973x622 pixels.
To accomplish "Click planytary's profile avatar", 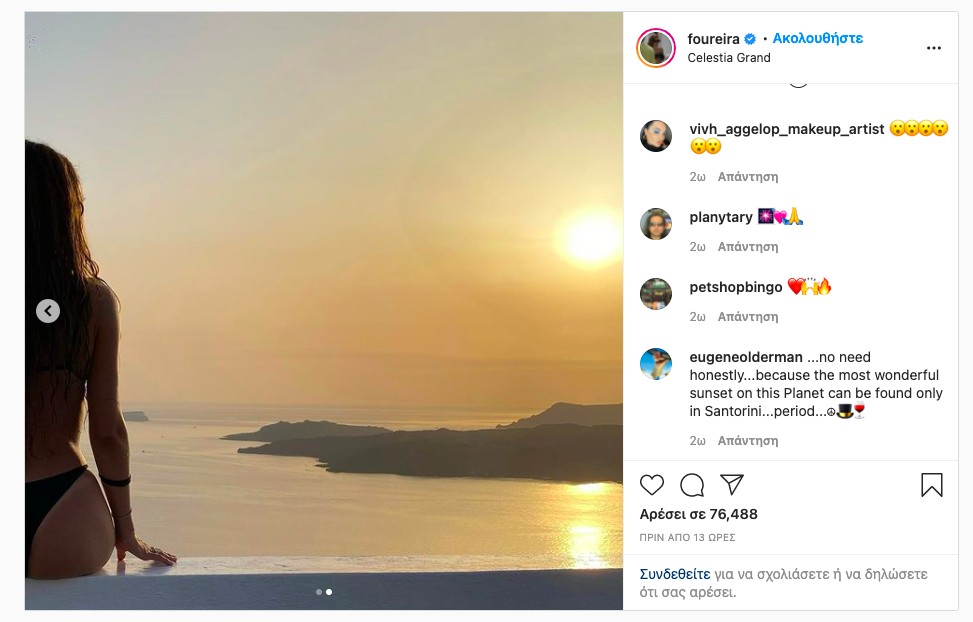I will (x=656, y=224).
